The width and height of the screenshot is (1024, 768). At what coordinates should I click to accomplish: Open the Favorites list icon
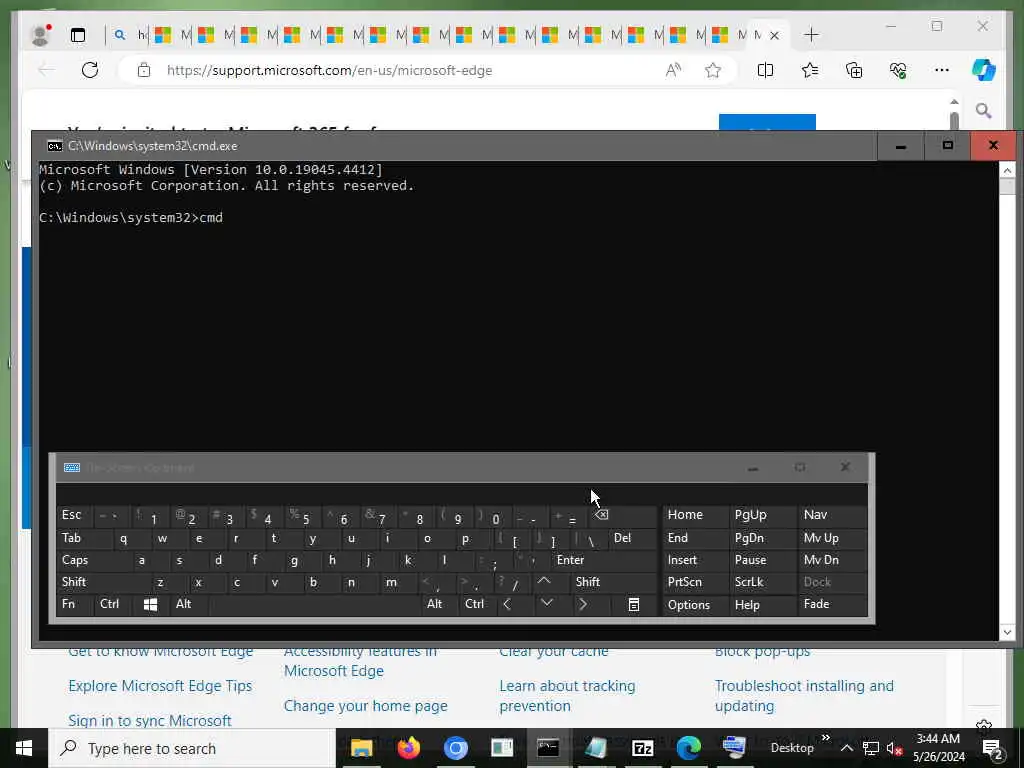pyautogui.click(x=810, y=70)
